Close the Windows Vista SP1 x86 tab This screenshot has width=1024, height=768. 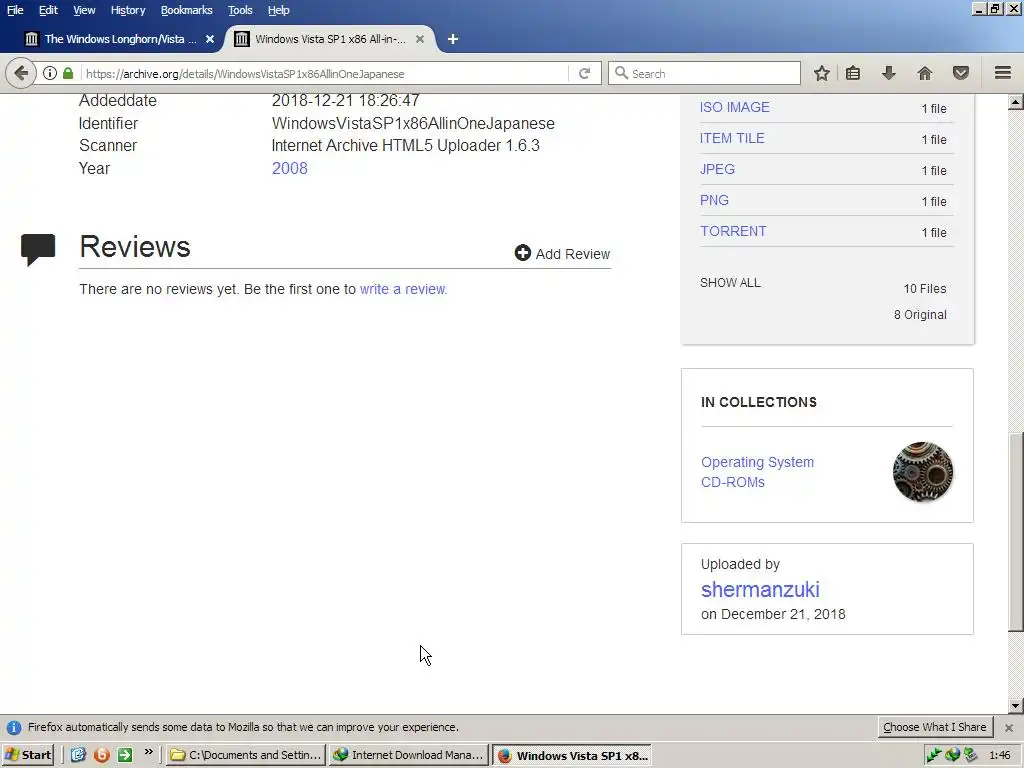click(x=420, y=39)
